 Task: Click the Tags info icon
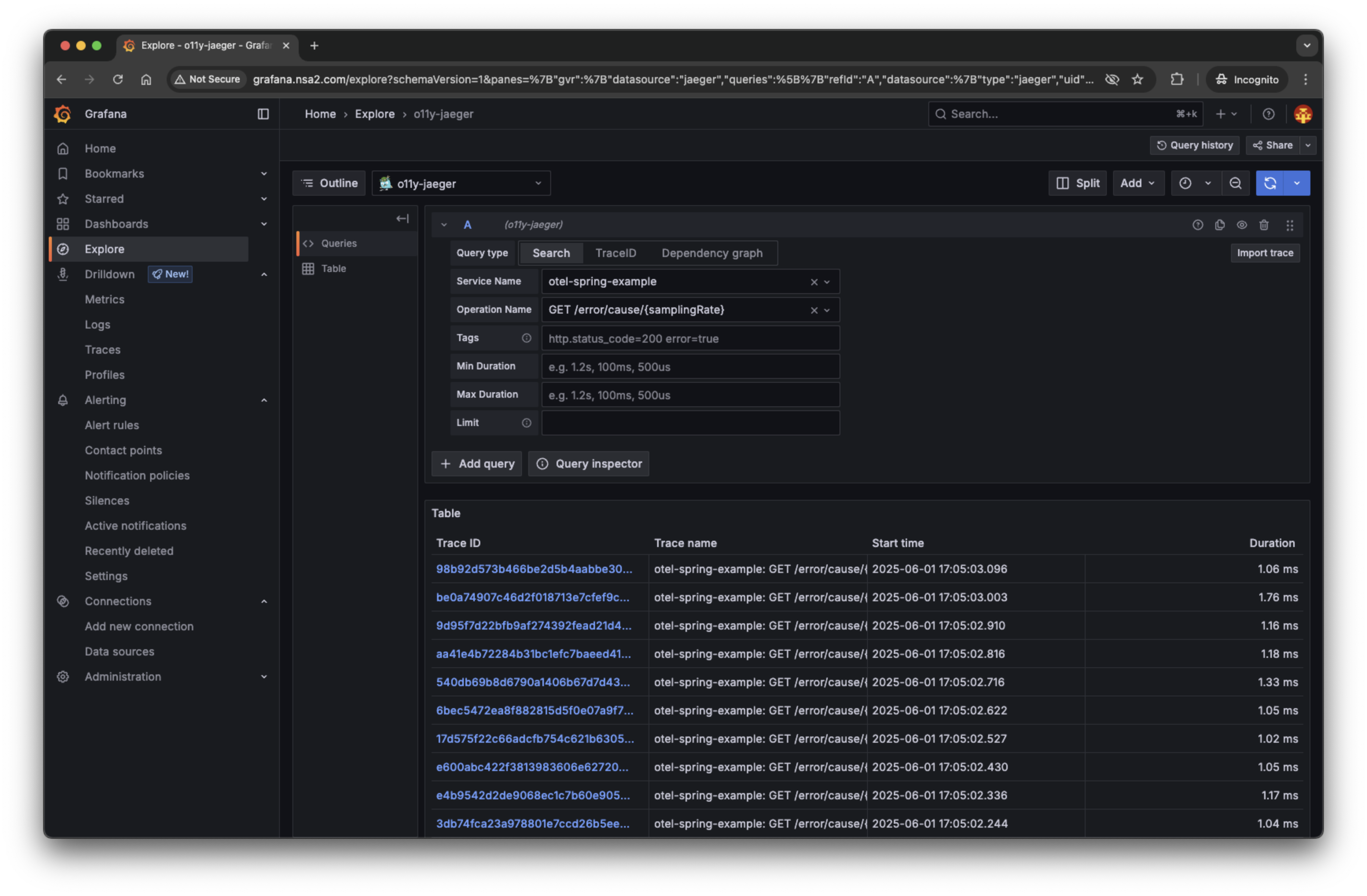click(x=526, y=338)
